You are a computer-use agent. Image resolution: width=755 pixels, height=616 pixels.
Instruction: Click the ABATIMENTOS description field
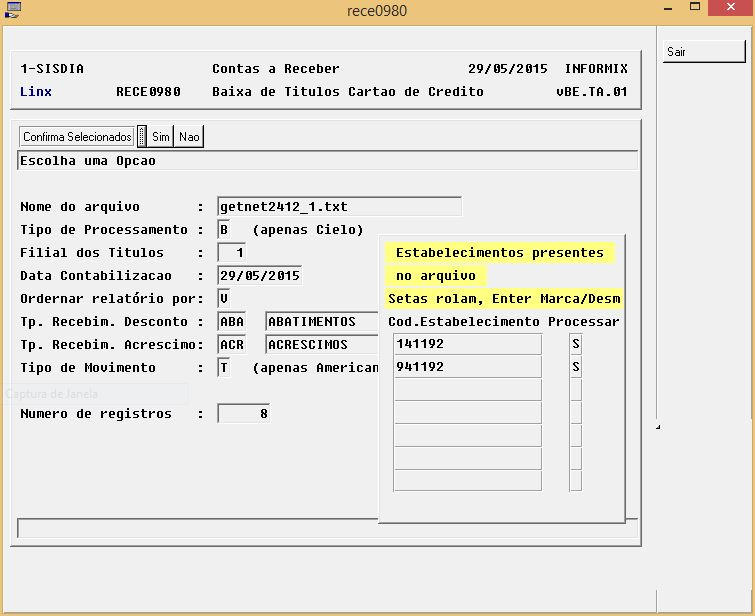tap(321, 322)
